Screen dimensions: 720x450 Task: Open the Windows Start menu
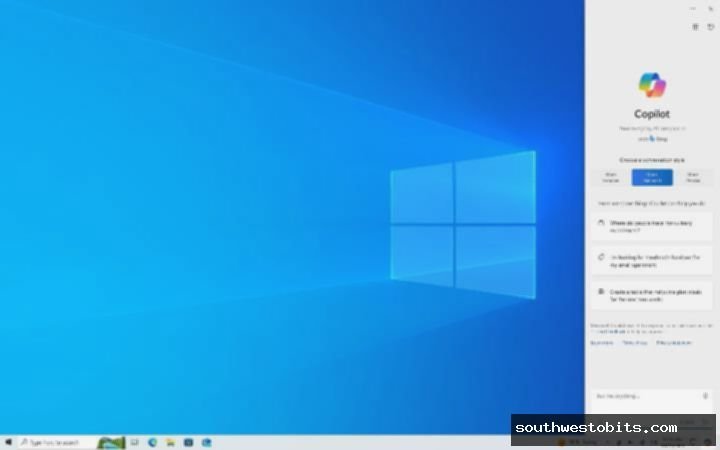click(x=8, y=443)
